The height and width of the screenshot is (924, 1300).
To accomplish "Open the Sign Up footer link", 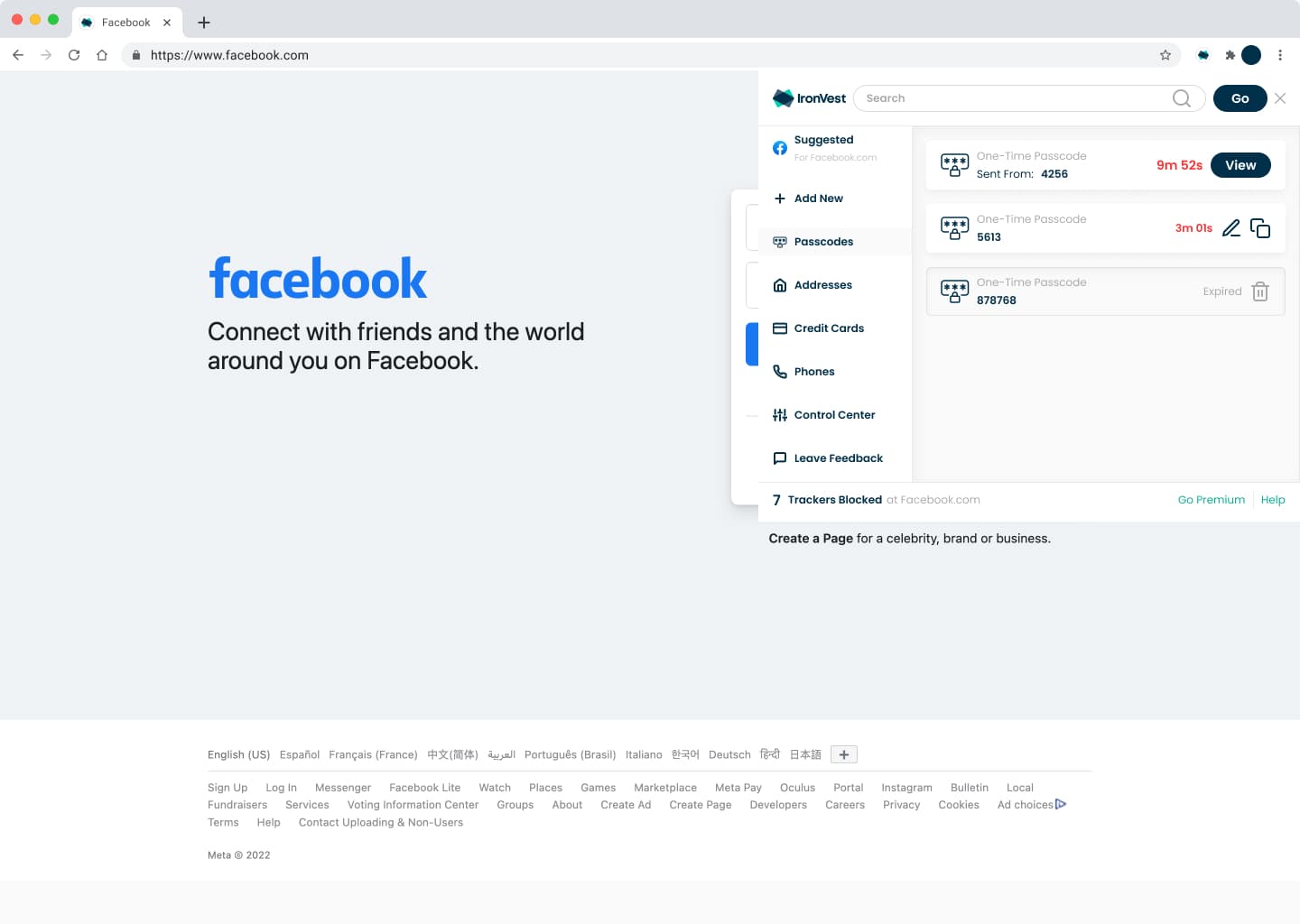I will point(227,788).
